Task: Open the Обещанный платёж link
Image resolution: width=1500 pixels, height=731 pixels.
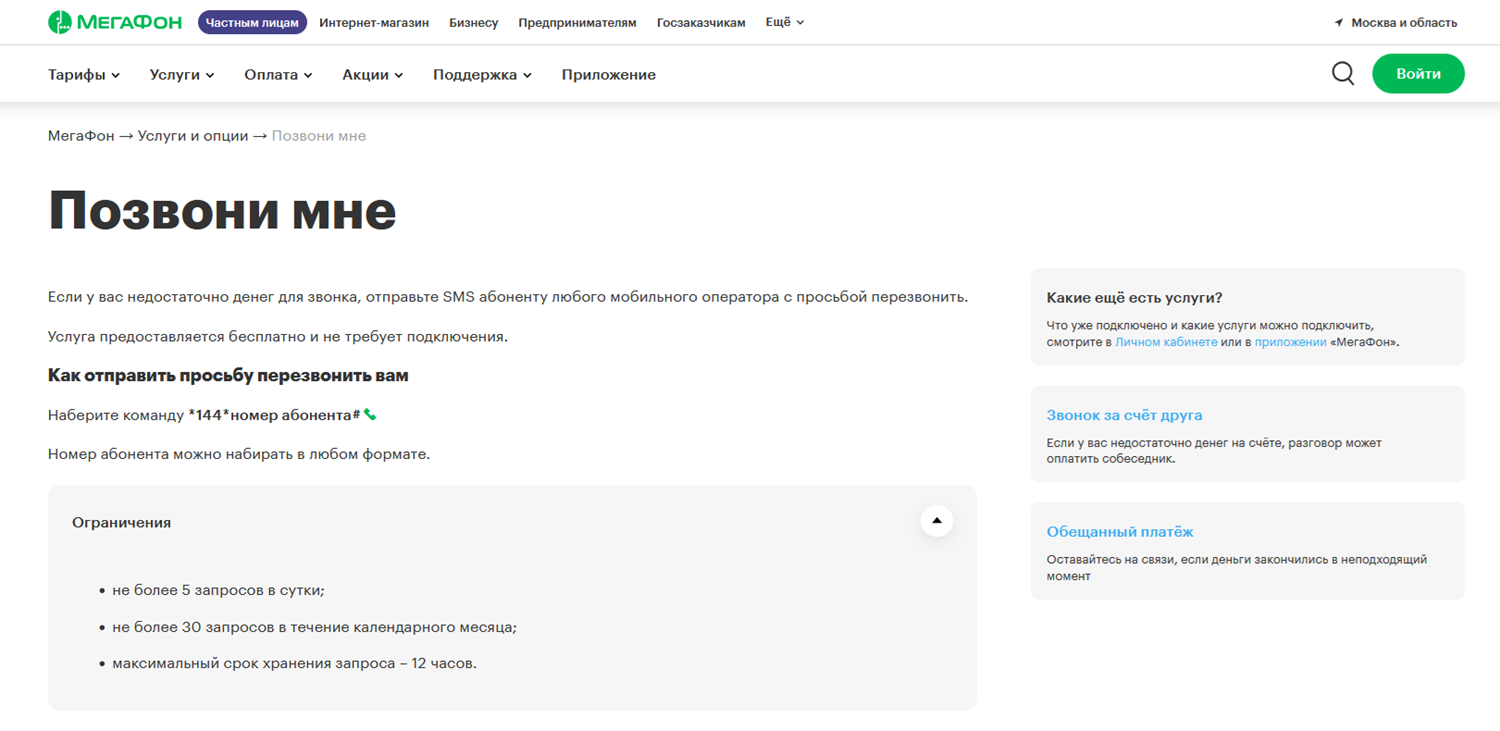Action: point(1120,532)
